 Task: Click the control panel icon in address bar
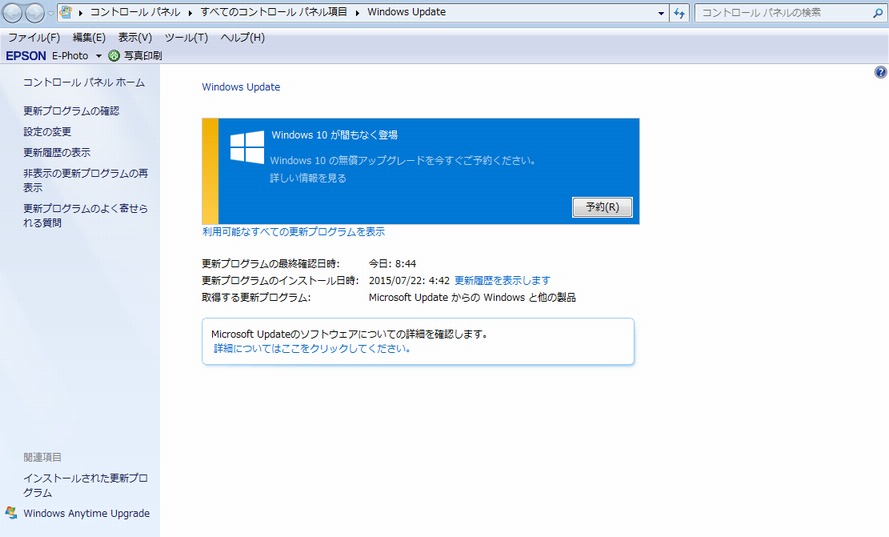pyautogui.click(x=66, y=13)
